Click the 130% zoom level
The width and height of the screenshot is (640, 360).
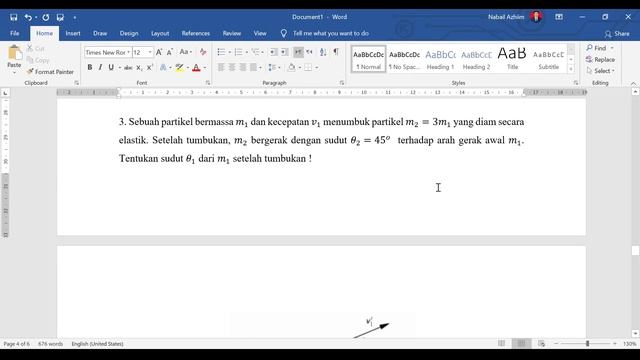(629, 344)
